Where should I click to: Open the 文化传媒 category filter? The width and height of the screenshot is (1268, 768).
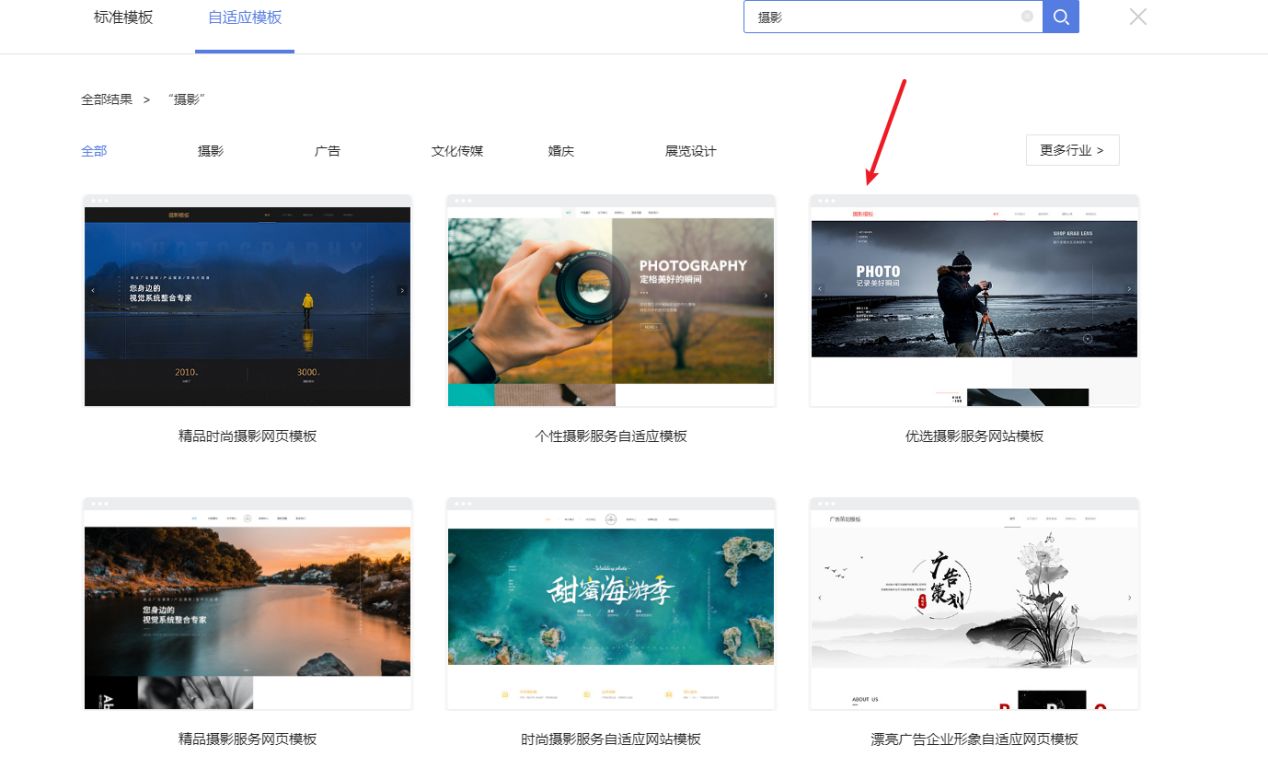pos(456,151)
